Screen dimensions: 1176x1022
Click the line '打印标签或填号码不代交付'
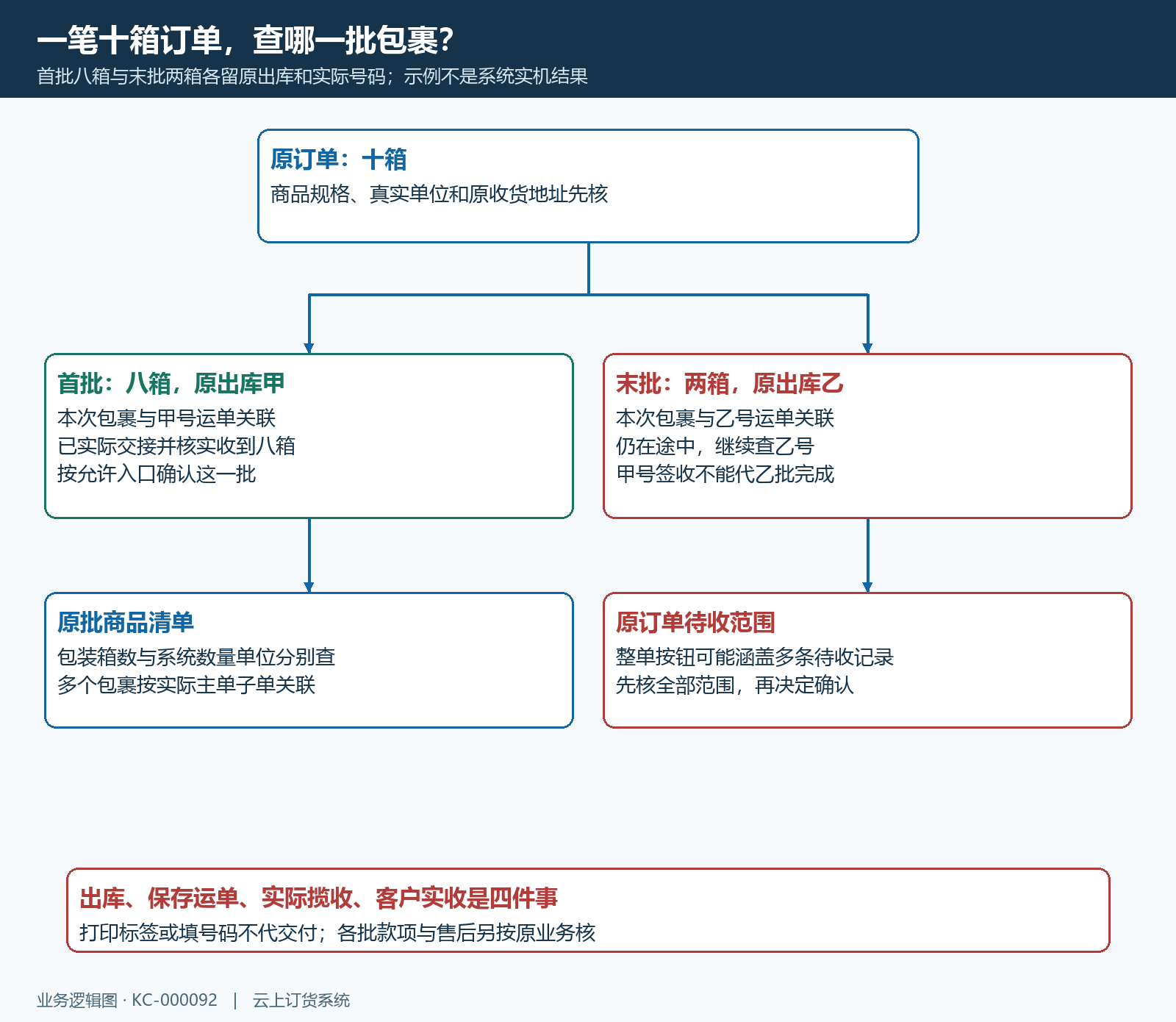[198, 933]
